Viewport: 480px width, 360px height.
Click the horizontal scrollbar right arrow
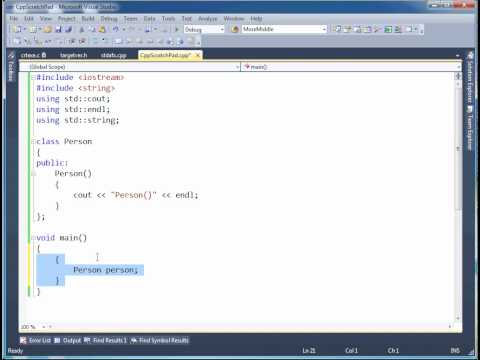click(x=450, y=327)
